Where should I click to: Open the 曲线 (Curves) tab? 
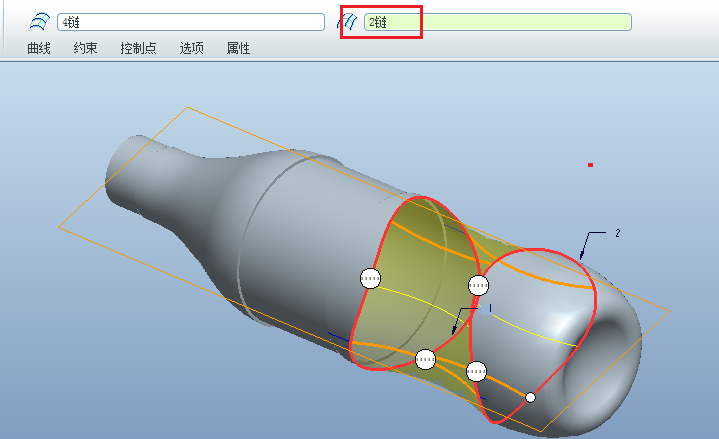point(39,48)
